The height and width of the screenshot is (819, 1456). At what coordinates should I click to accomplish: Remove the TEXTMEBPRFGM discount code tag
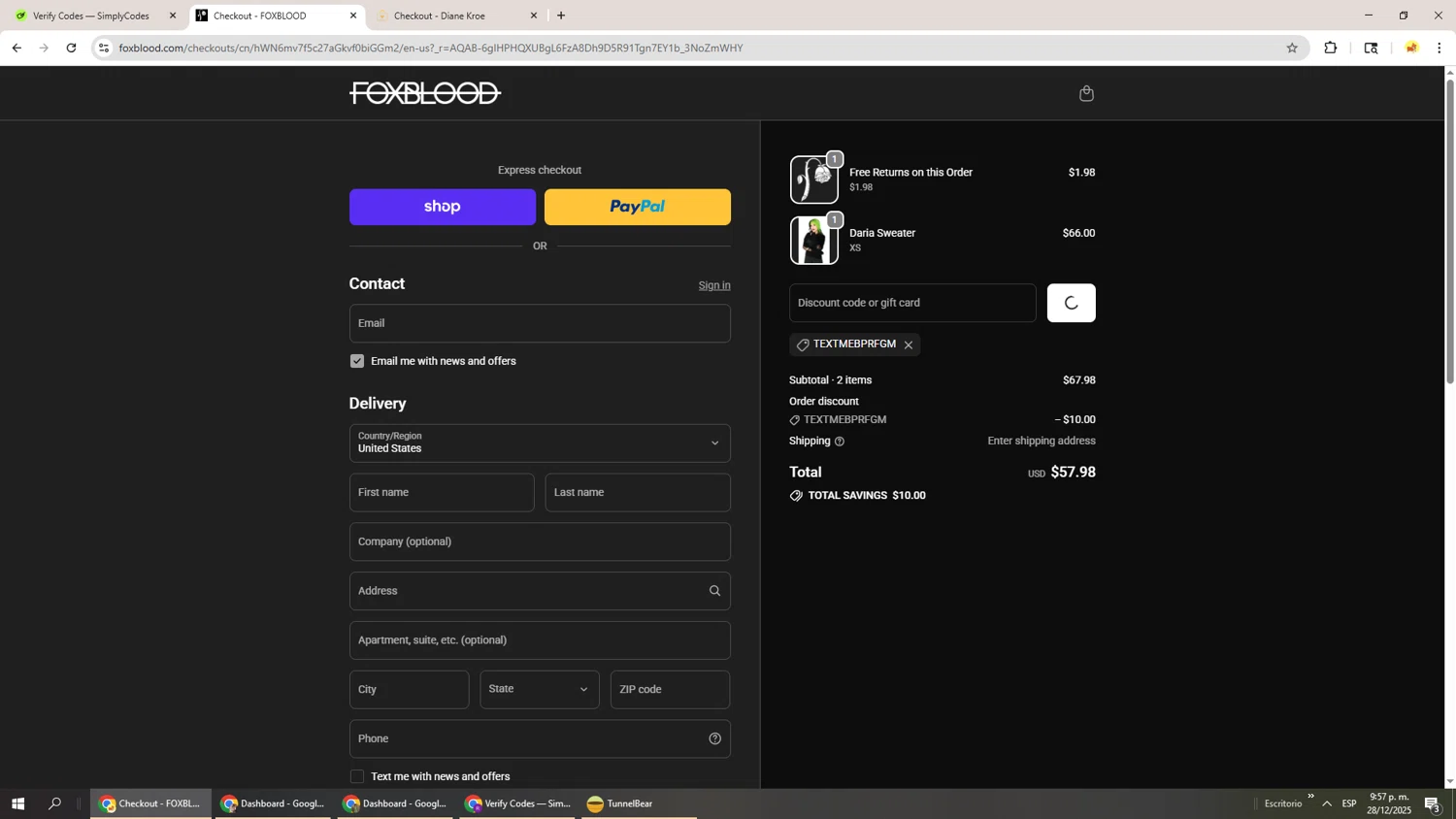(909, 345)
